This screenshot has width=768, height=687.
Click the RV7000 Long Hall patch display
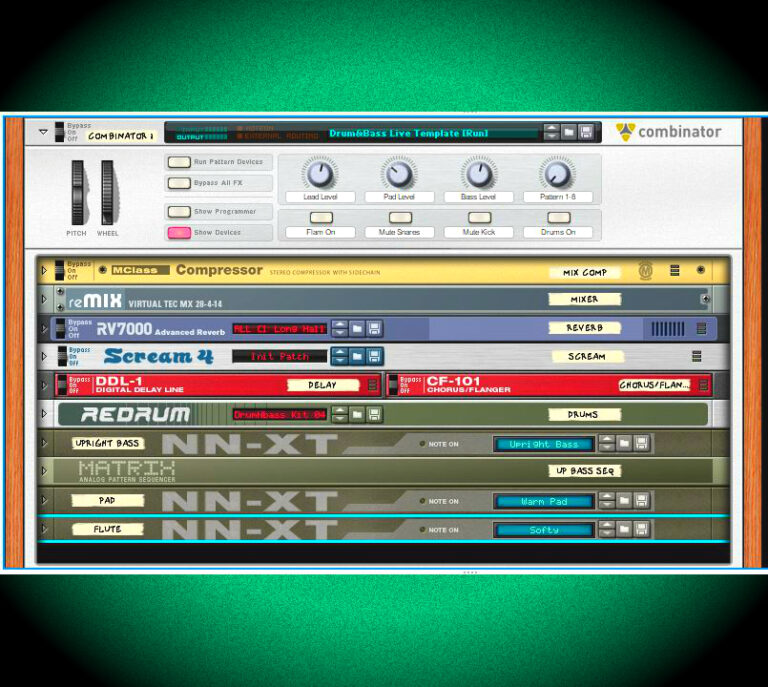280,329
